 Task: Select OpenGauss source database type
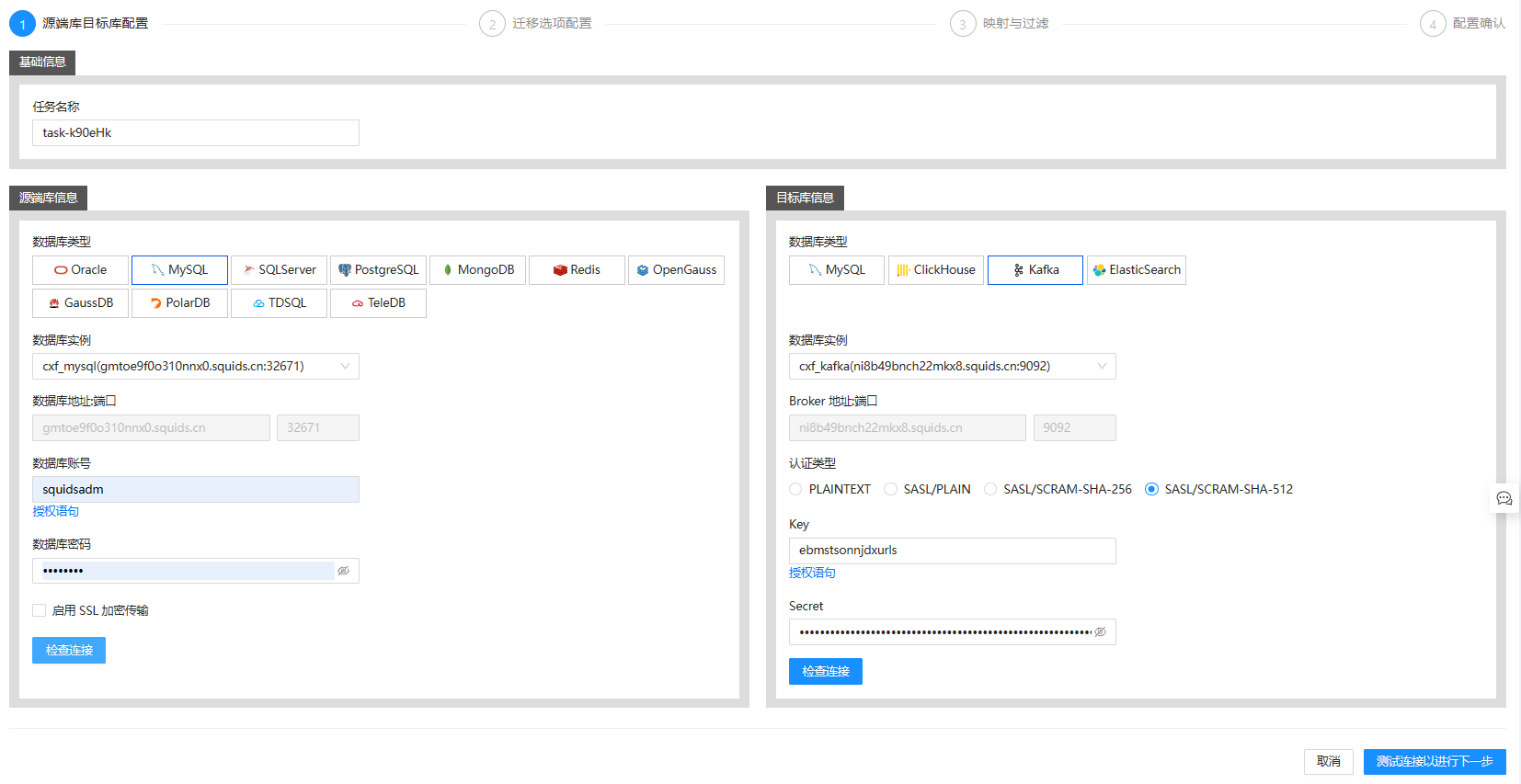pos(676,270)
